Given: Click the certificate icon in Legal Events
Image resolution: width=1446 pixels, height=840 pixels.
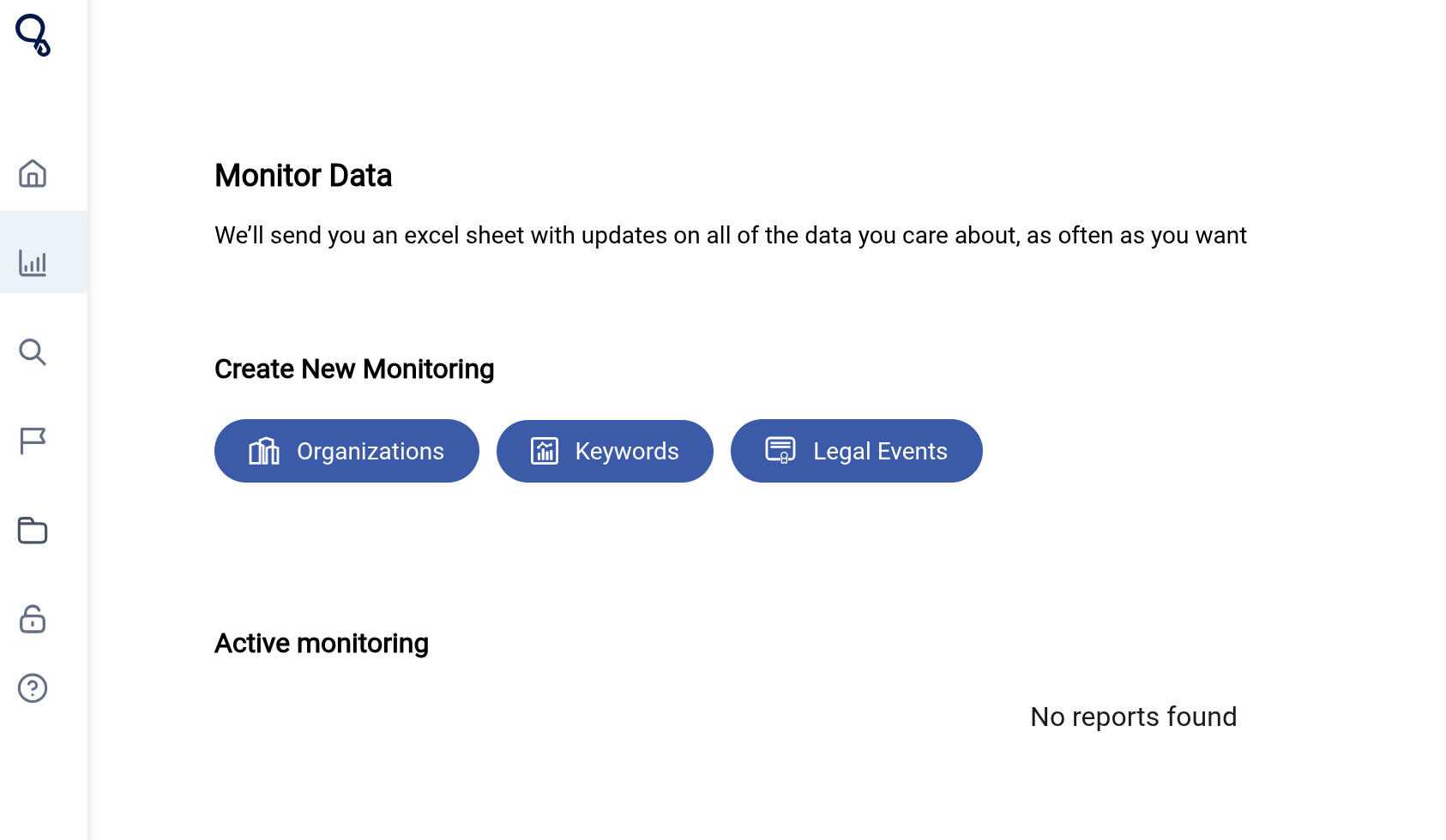Looking at the screenshot, I should click(780, 451).
